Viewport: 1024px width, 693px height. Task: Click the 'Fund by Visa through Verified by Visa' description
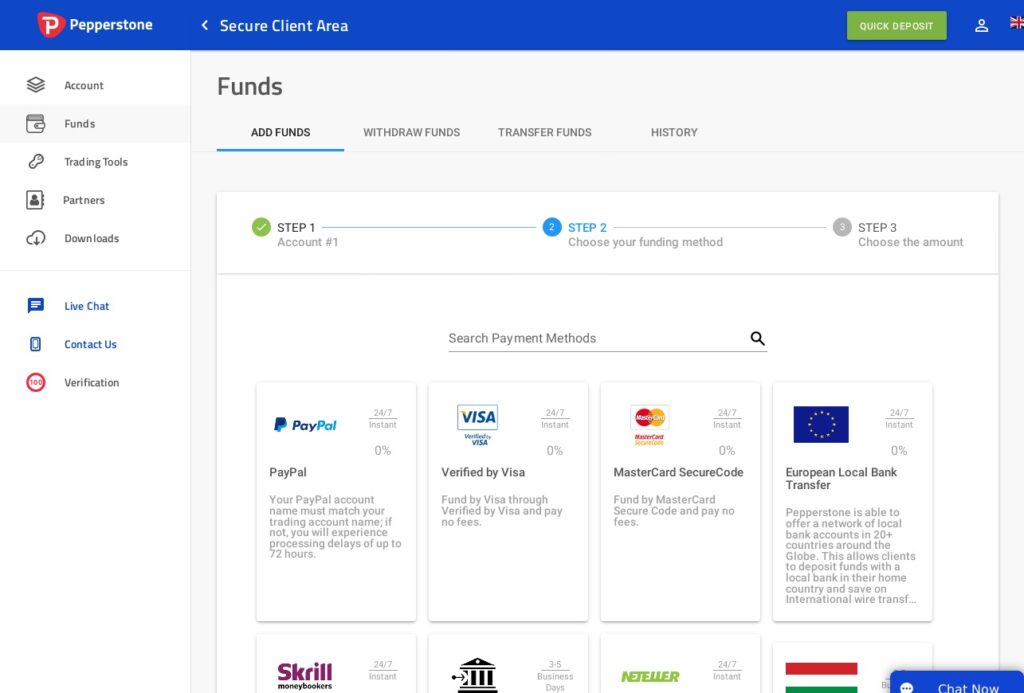(x=502, y=511)
